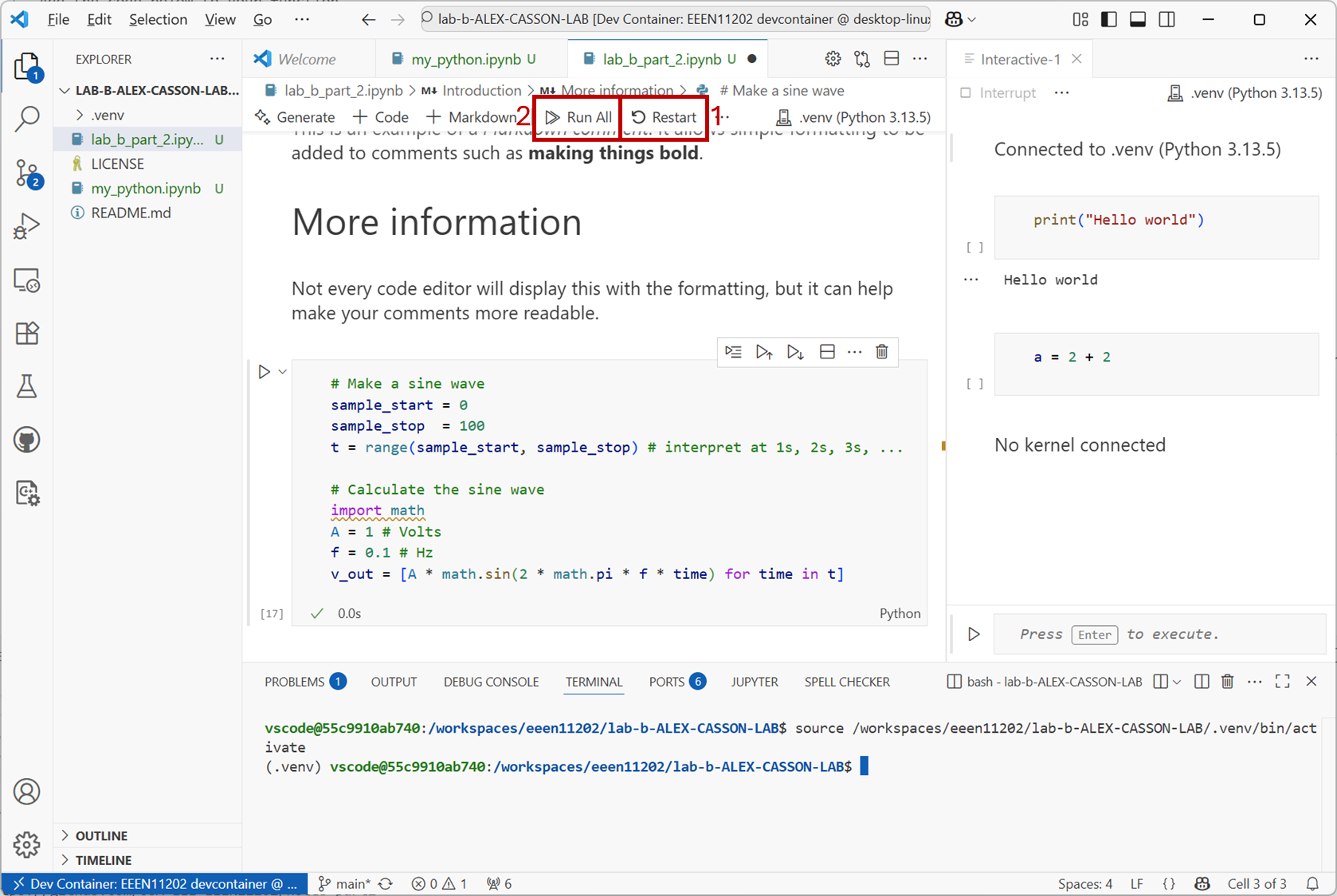Switch to my_python.ipynb tab
The width and height of the screenshot is (1337, 896).
pos(465,59)
